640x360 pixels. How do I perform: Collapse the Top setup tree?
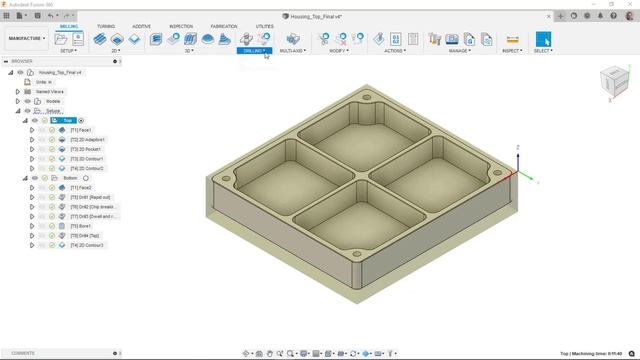coord(25,120)
